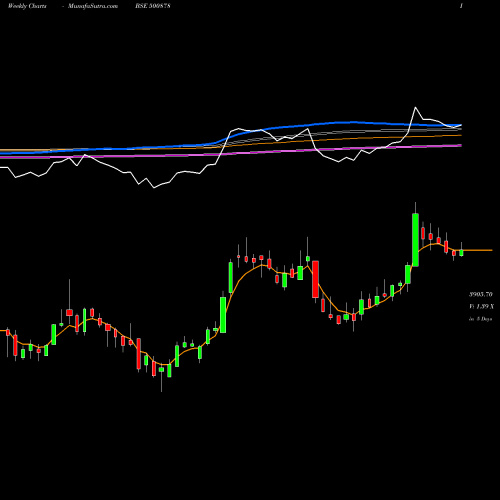500x500 pixels.
Task: Click the white line's highest peak
Action: tap(415, 107)
